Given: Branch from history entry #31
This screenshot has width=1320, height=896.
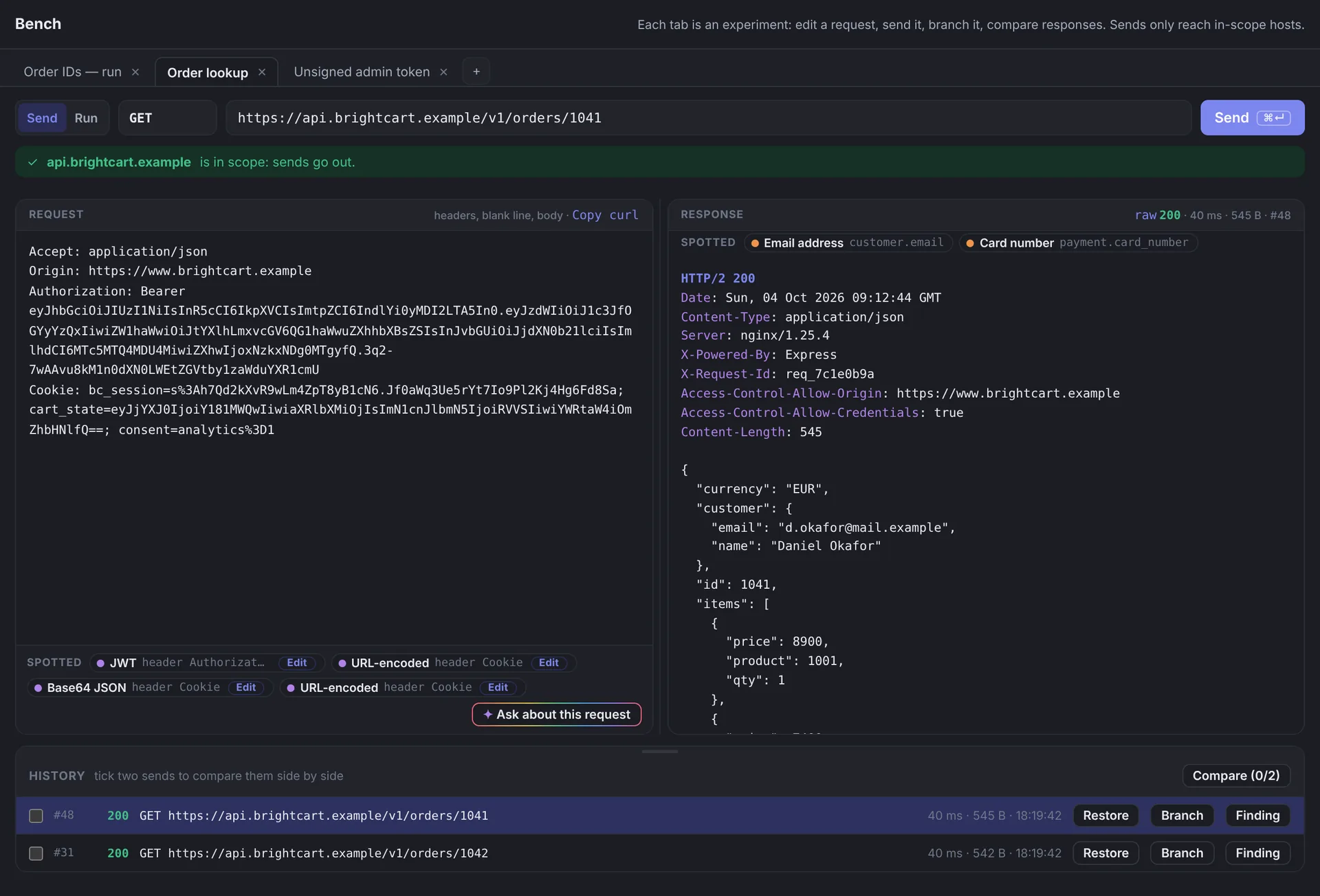Looking at the screenshot, I should (x=1182, y=853).
